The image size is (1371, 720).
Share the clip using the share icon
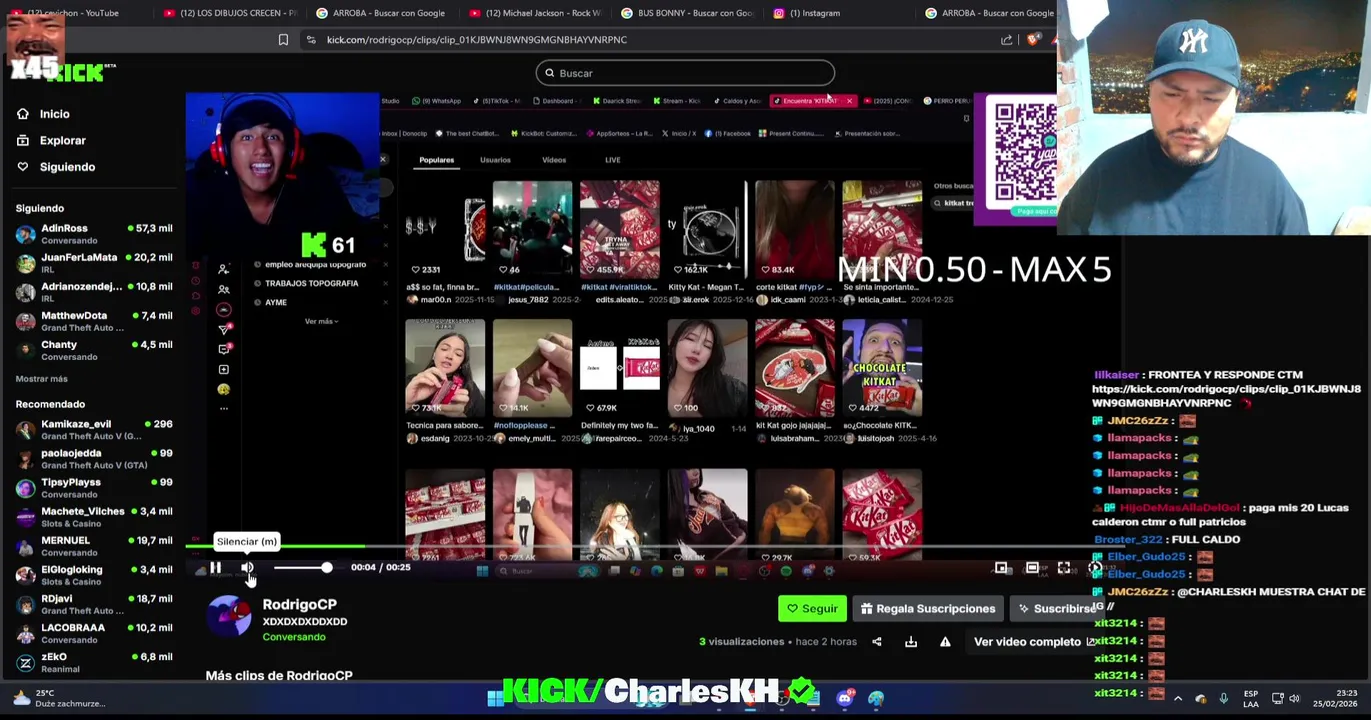tap(877, 642)
